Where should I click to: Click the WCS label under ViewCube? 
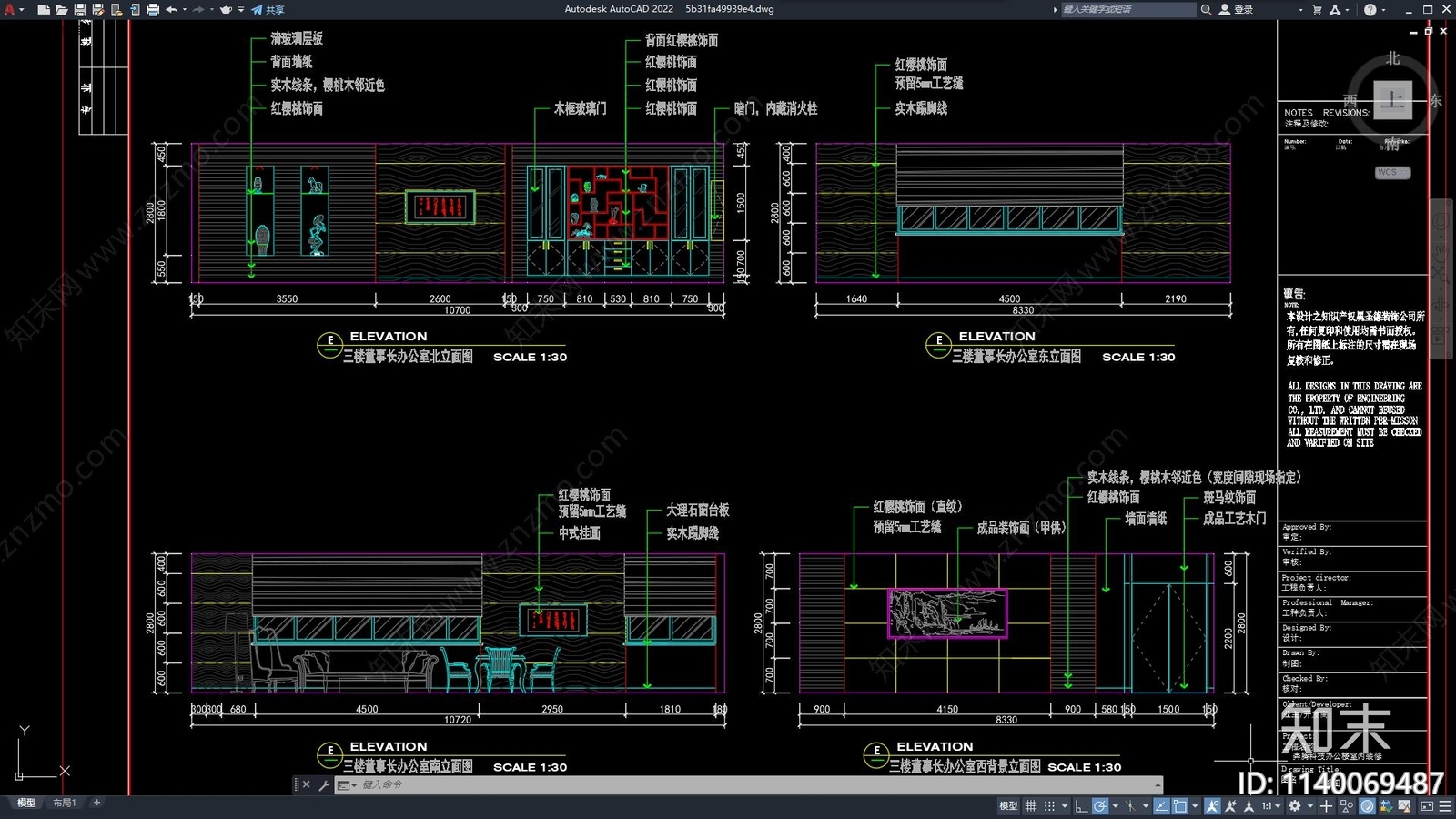(x=1392, y=172)
